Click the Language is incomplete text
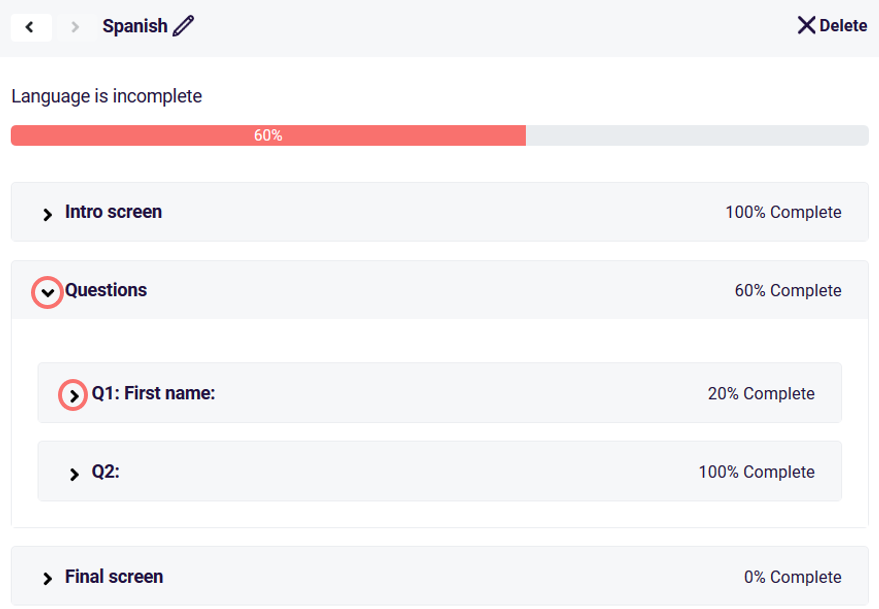The height and width of the screenshot is (609, 879). [x=105, y=96]
